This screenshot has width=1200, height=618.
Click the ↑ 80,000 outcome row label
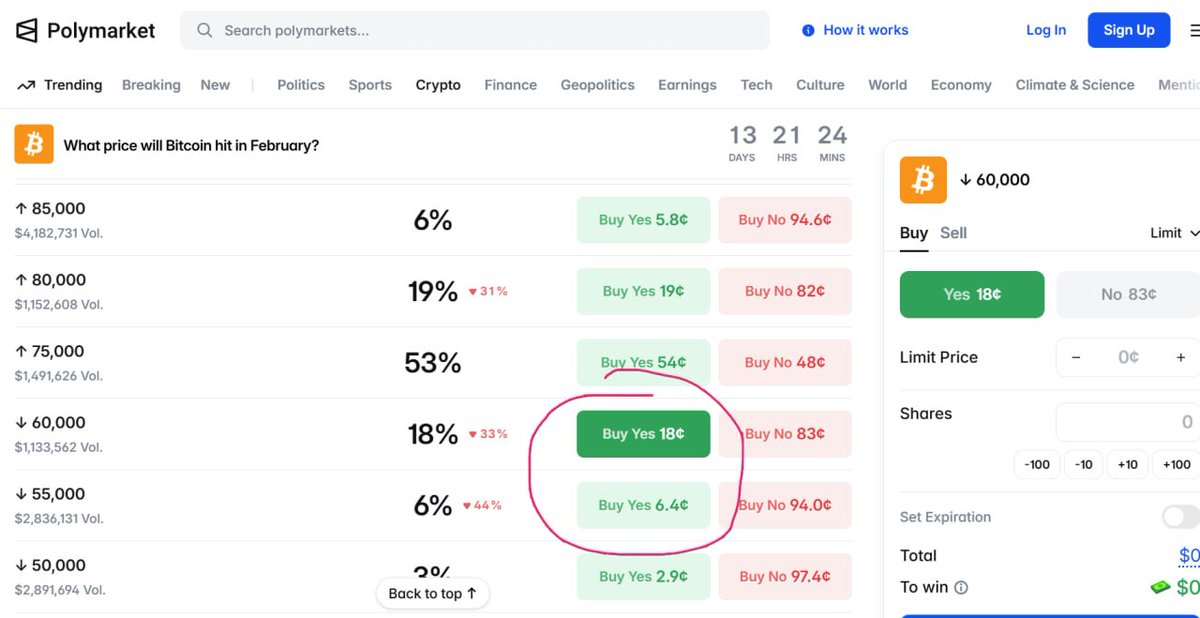pyautogui.click(x=50, y=280)
